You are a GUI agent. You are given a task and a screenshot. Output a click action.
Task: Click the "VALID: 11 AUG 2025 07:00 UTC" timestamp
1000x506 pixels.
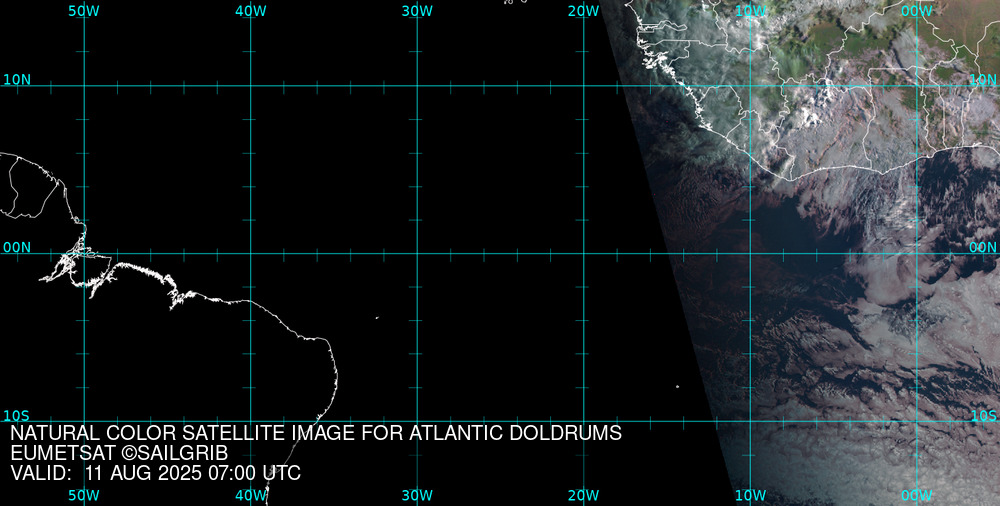[156, 473]
